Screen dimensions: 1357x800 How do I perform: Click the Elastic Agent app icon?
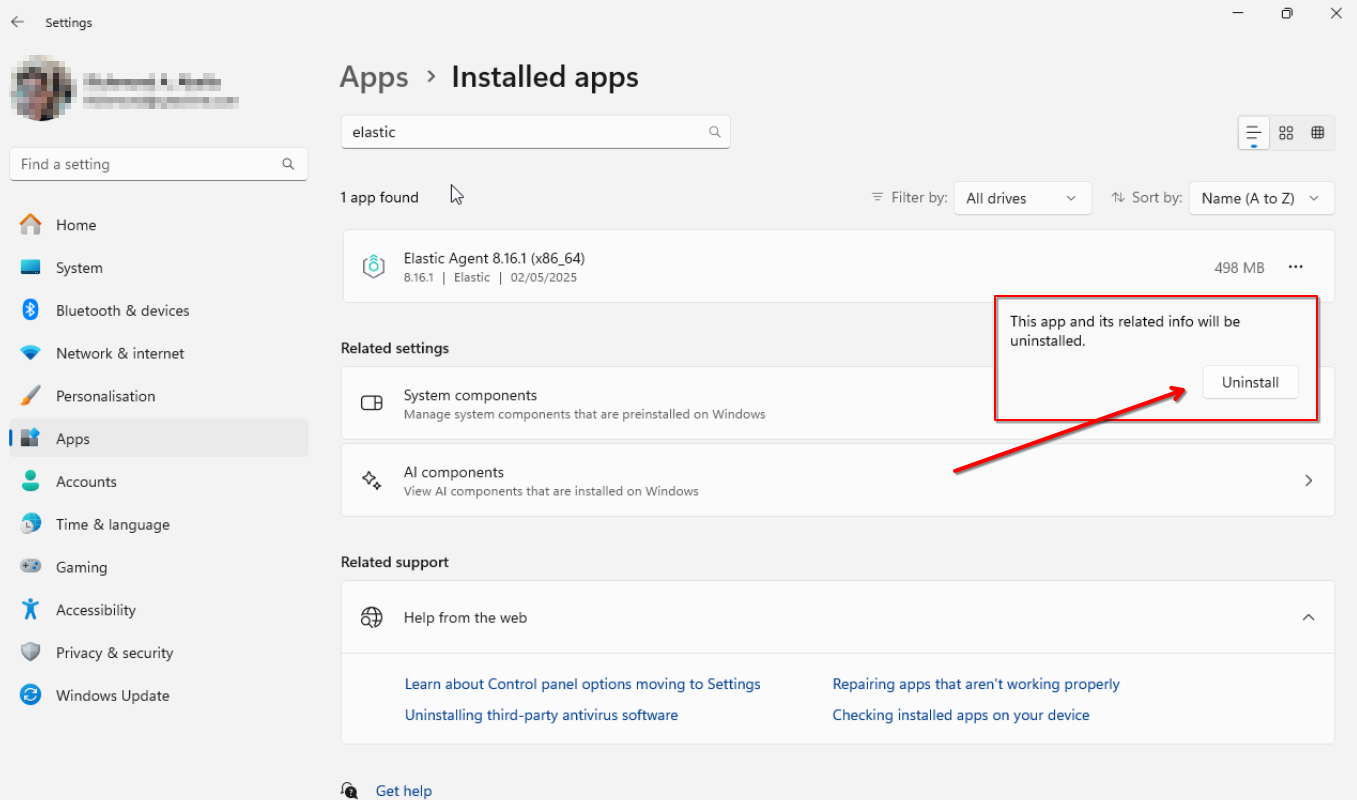(373, 267)
